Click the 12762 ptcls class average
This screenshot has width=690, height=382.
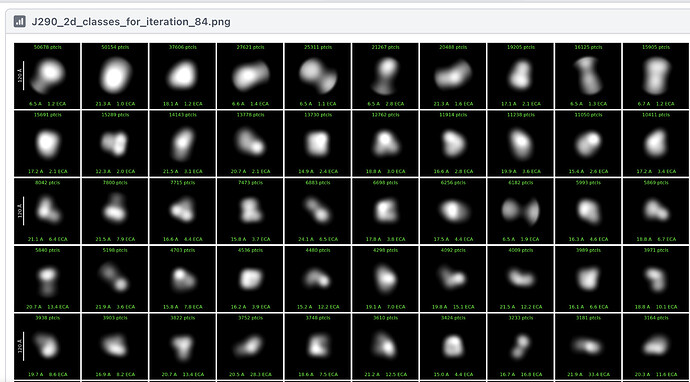tap(385, 143)
